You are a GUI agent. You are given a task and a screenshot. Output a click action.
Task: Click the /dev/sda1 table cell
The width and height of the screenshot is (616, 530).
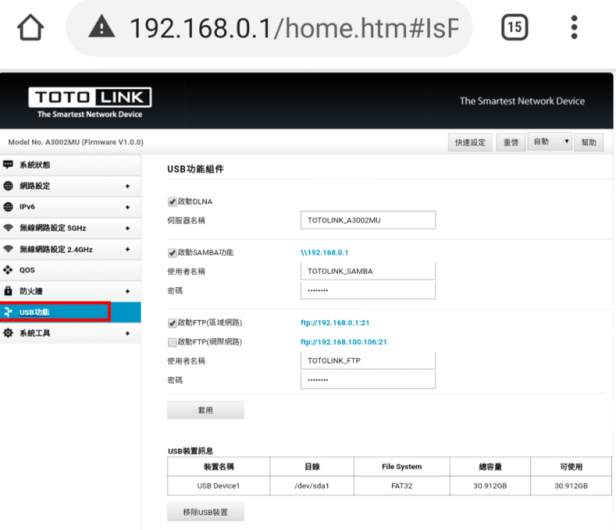(x=312, y=486)
